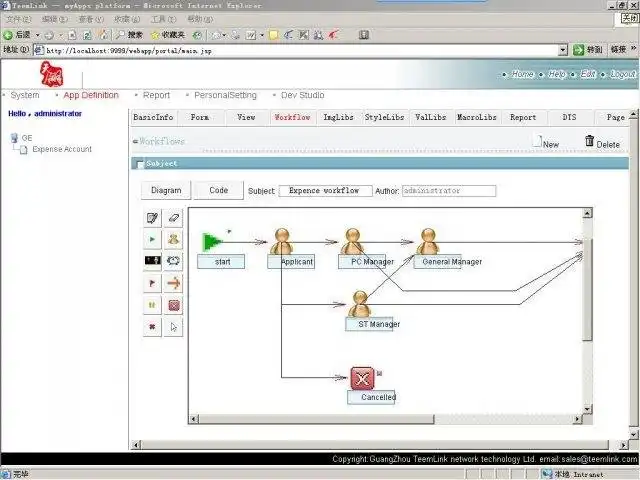
Task: Click the IE refresh page icon
Action: [87, 35]
